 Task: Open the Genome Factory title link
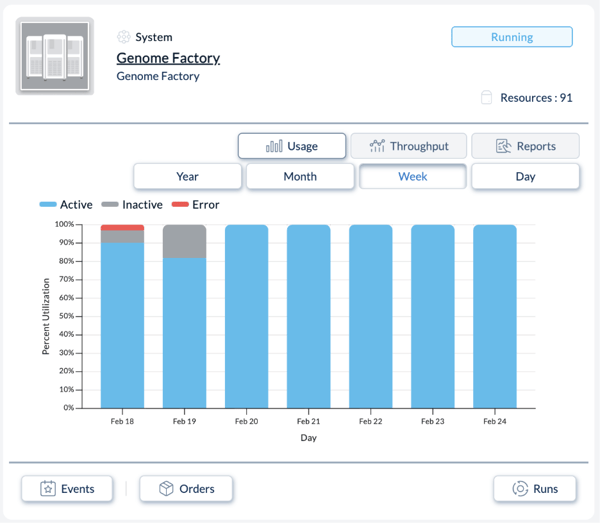168,58
